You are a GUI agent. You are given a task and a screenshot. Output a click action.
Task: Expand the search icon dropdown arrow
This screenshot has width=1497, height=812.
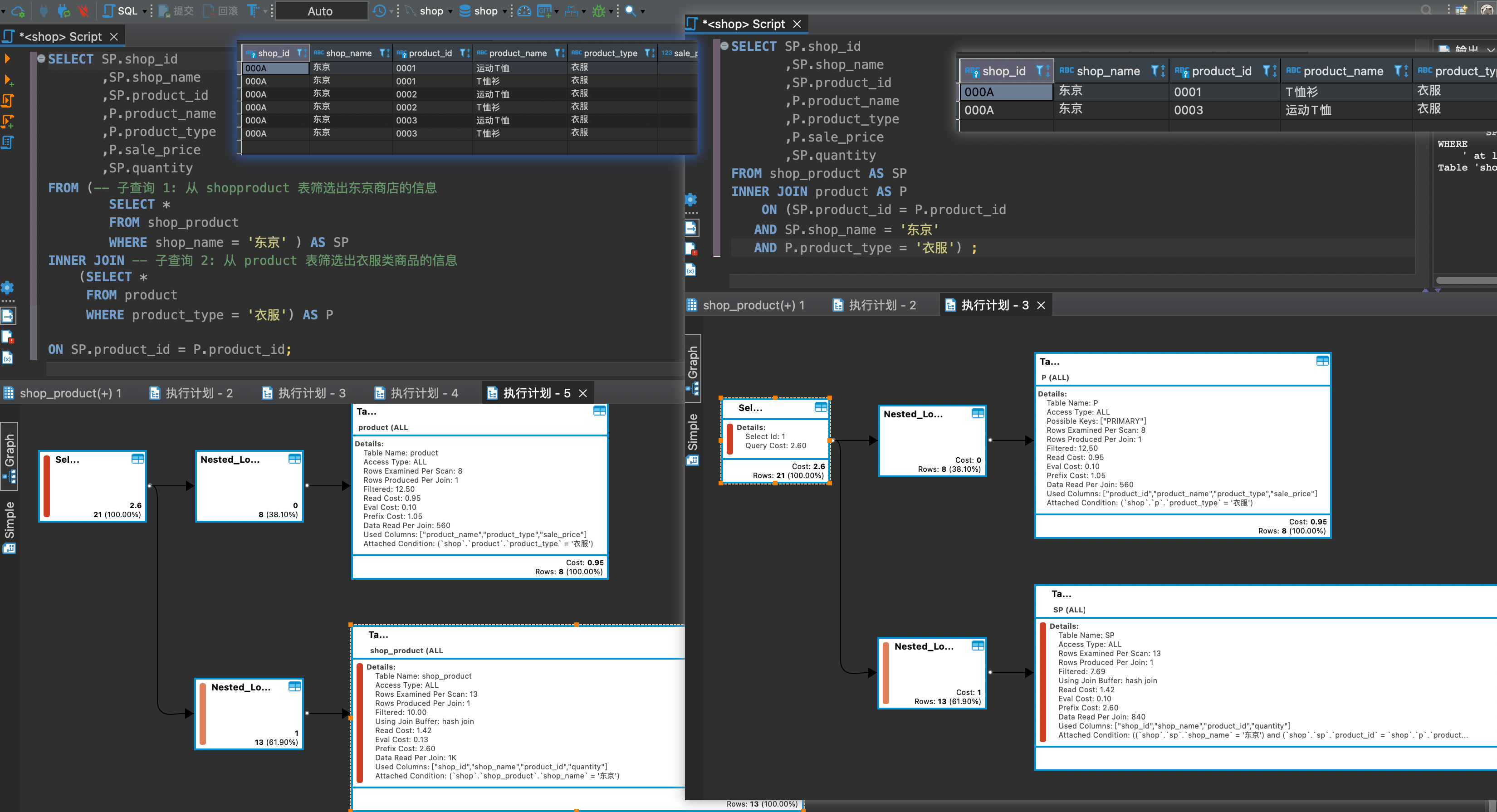pos(643,11)
